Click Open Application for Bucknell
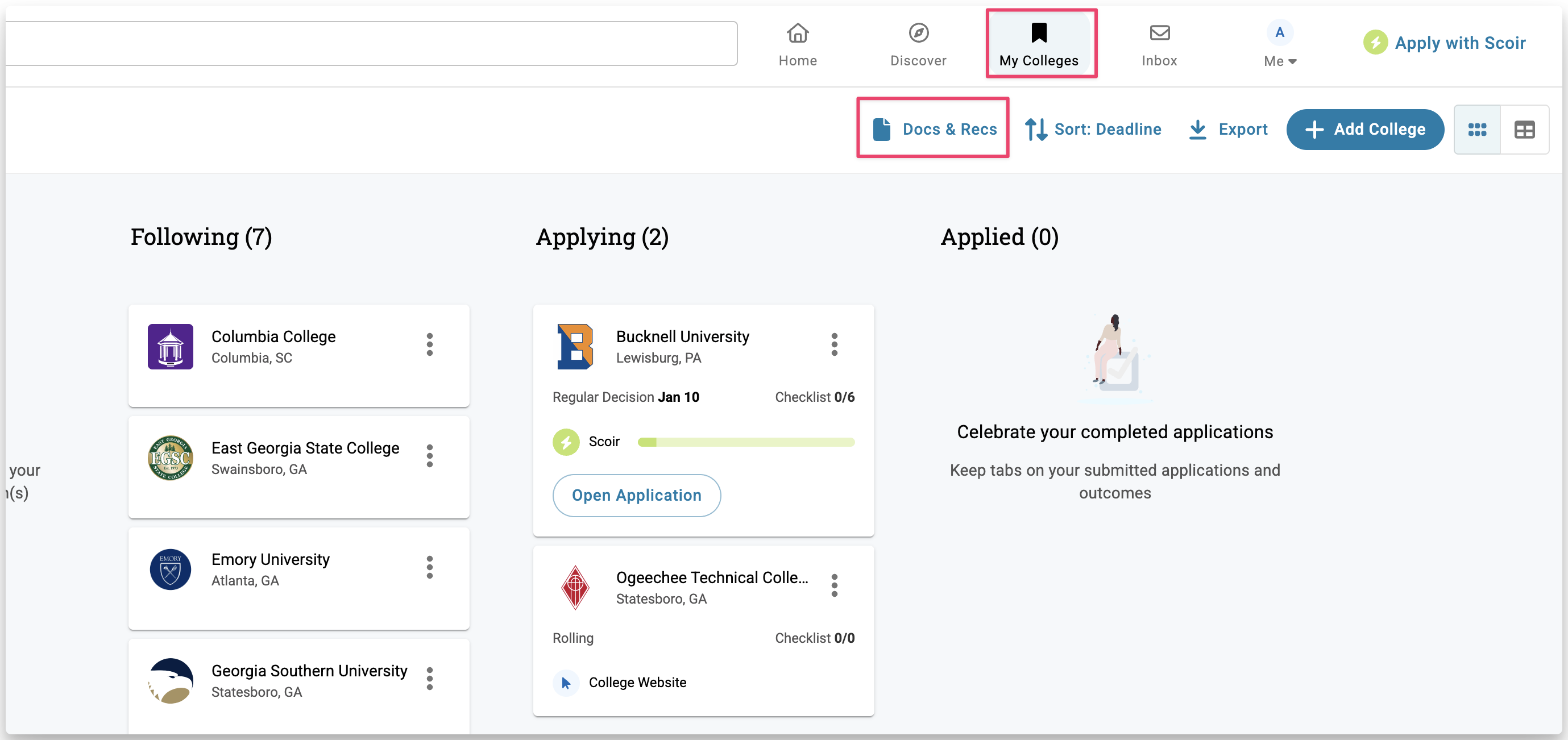Screen dimensions: 1568x740 click(636, 496)
